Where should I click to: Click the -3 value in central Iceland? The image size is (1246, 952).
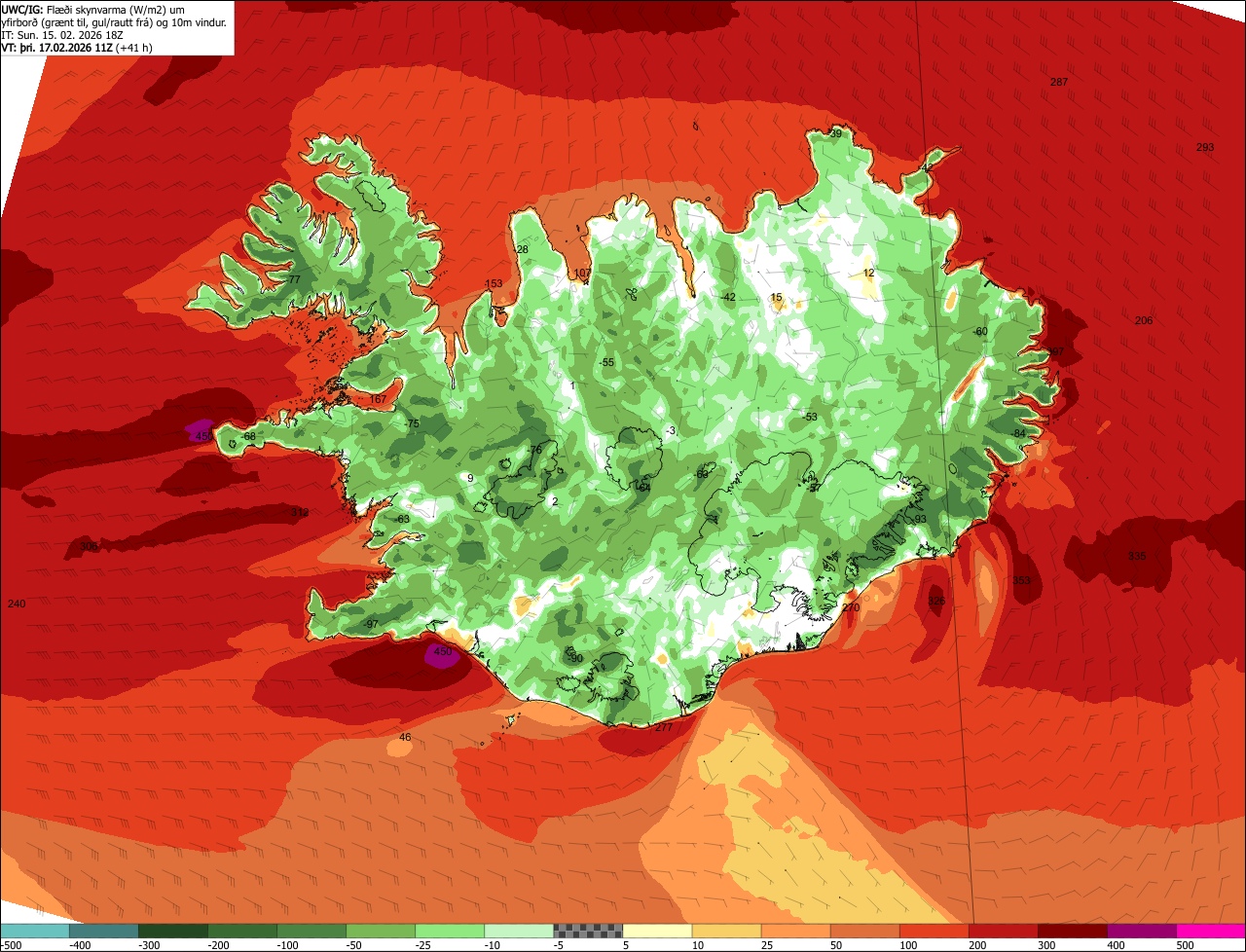[x=670, y=430]
